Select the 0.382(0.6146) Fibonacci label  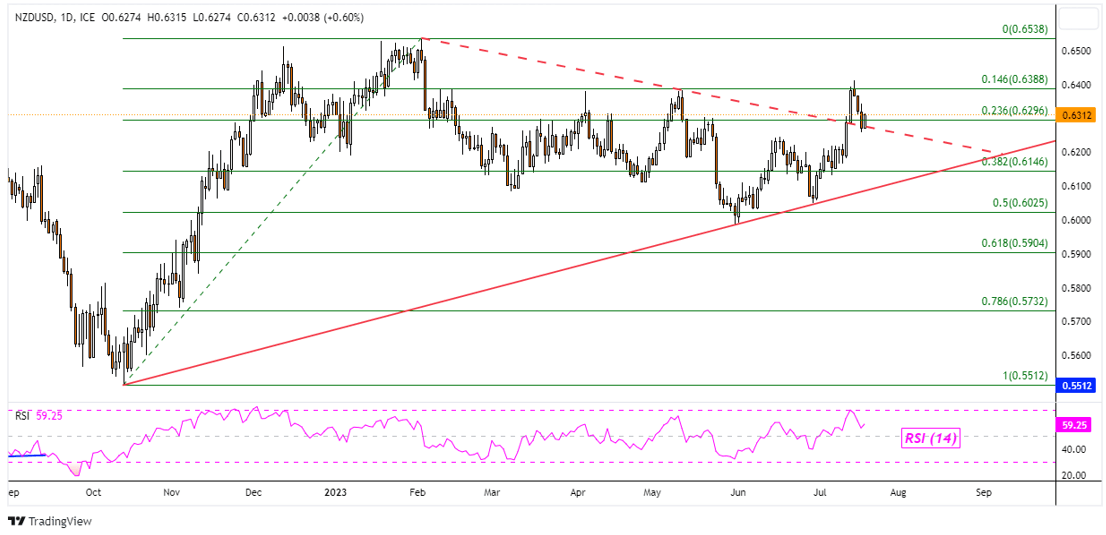click(x=1014, y=162)
